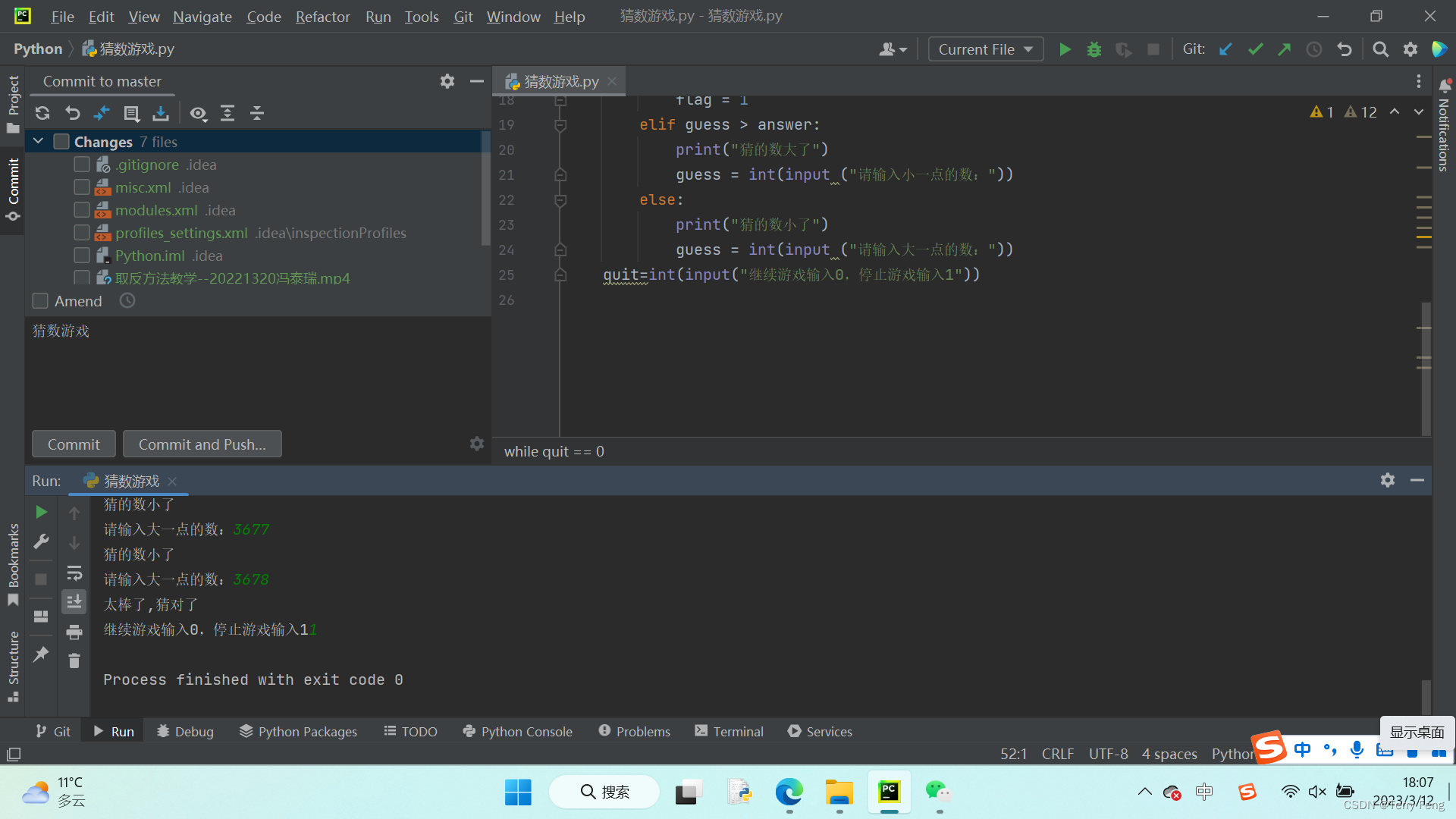Click the Commit and Push button

point(202,444)
